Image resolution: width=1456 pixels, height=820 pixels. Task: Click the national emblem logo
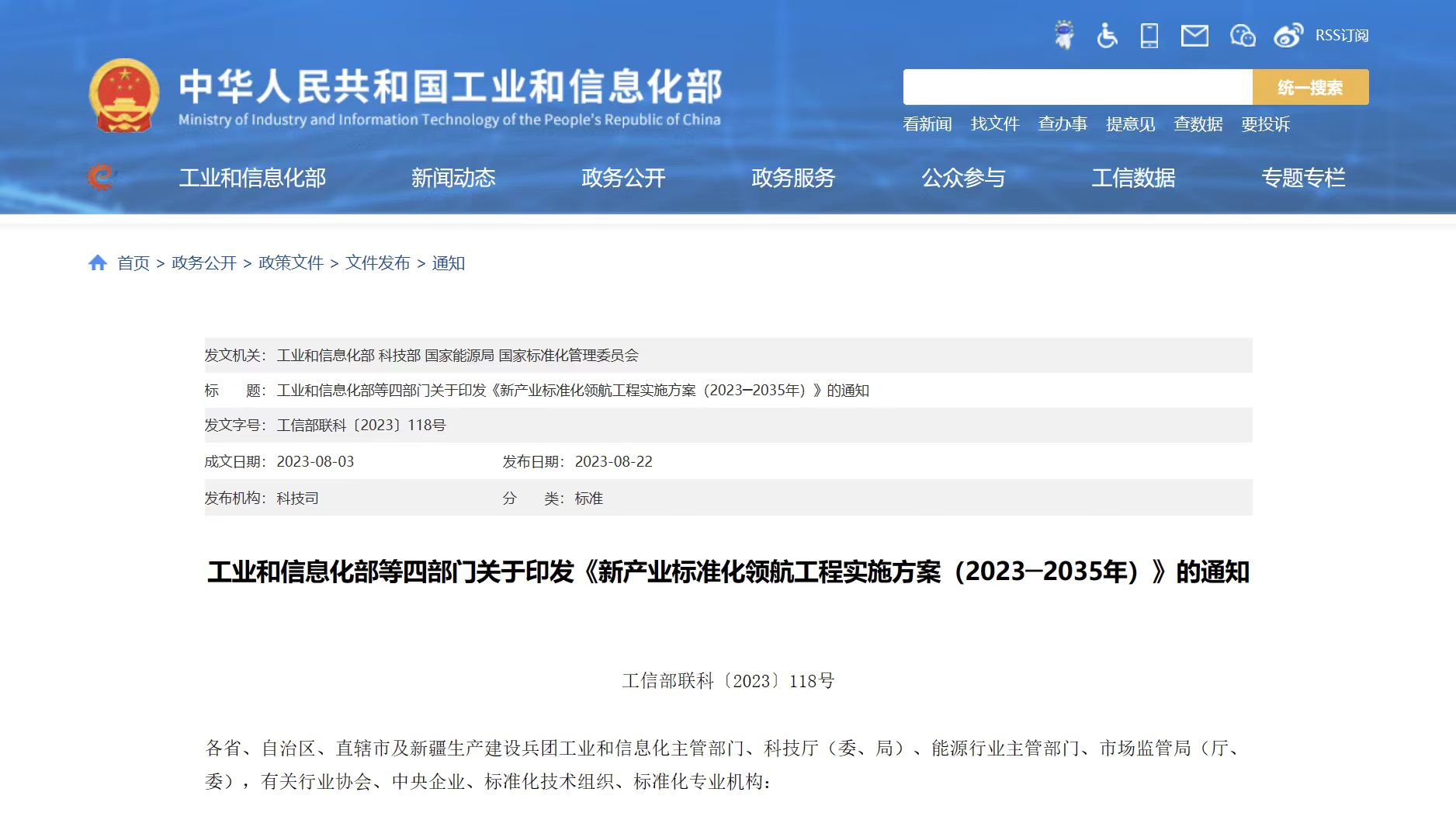[x=124, y=96]
